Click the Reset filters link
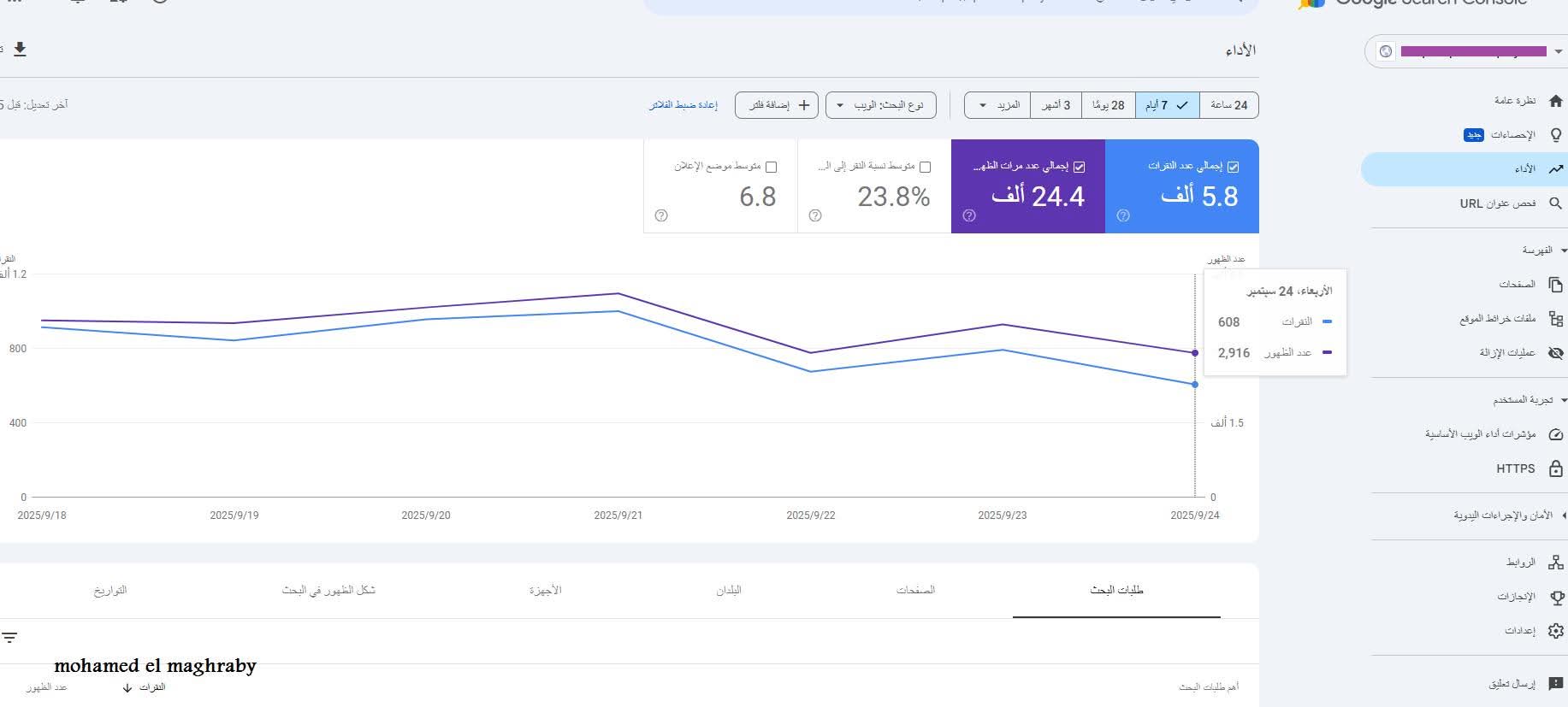Screen dimensions: 1568x707 click(x=683, y=105)
